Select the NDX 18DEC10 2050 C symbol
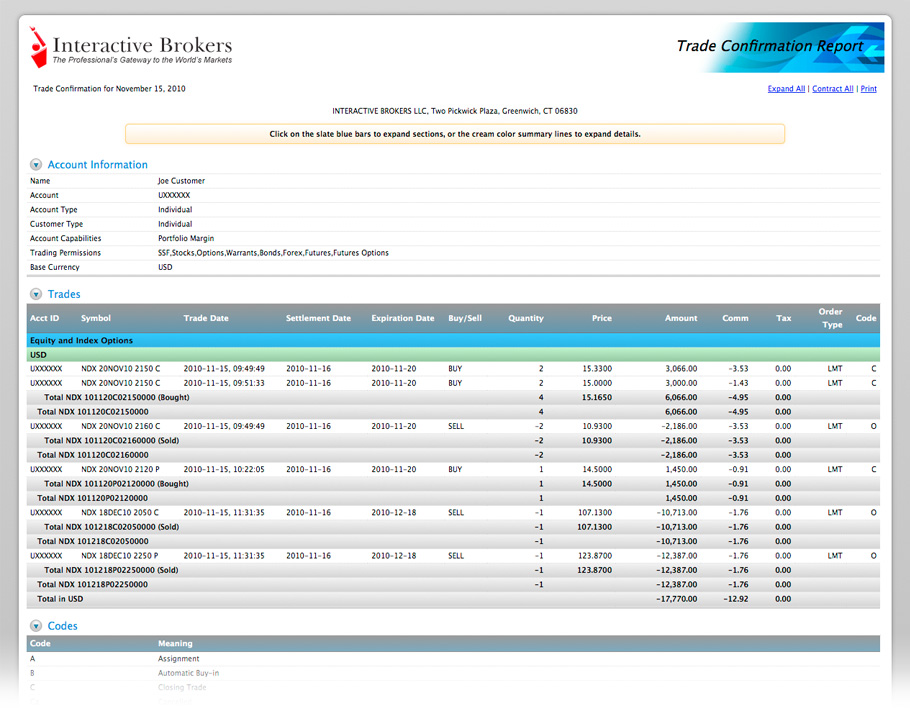 point(120,512)
